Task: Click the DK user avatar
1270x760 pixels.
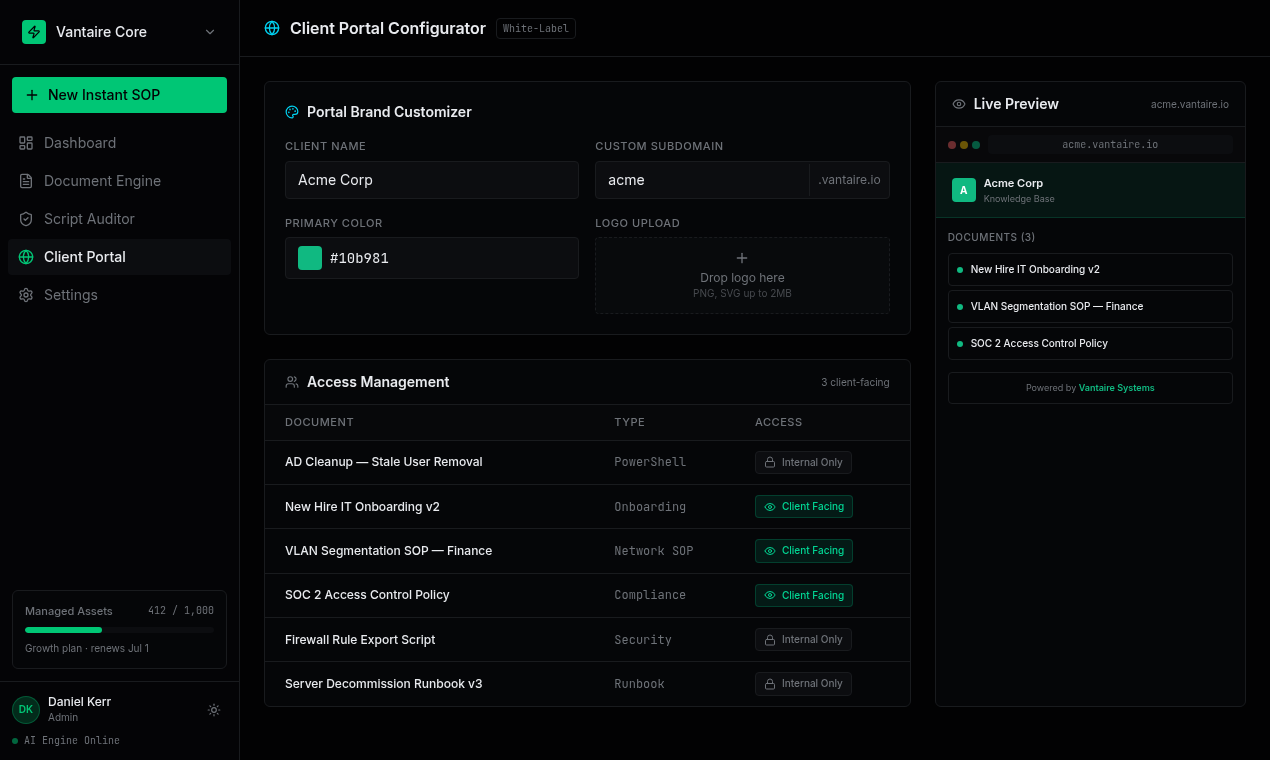Action: (26, 710)
